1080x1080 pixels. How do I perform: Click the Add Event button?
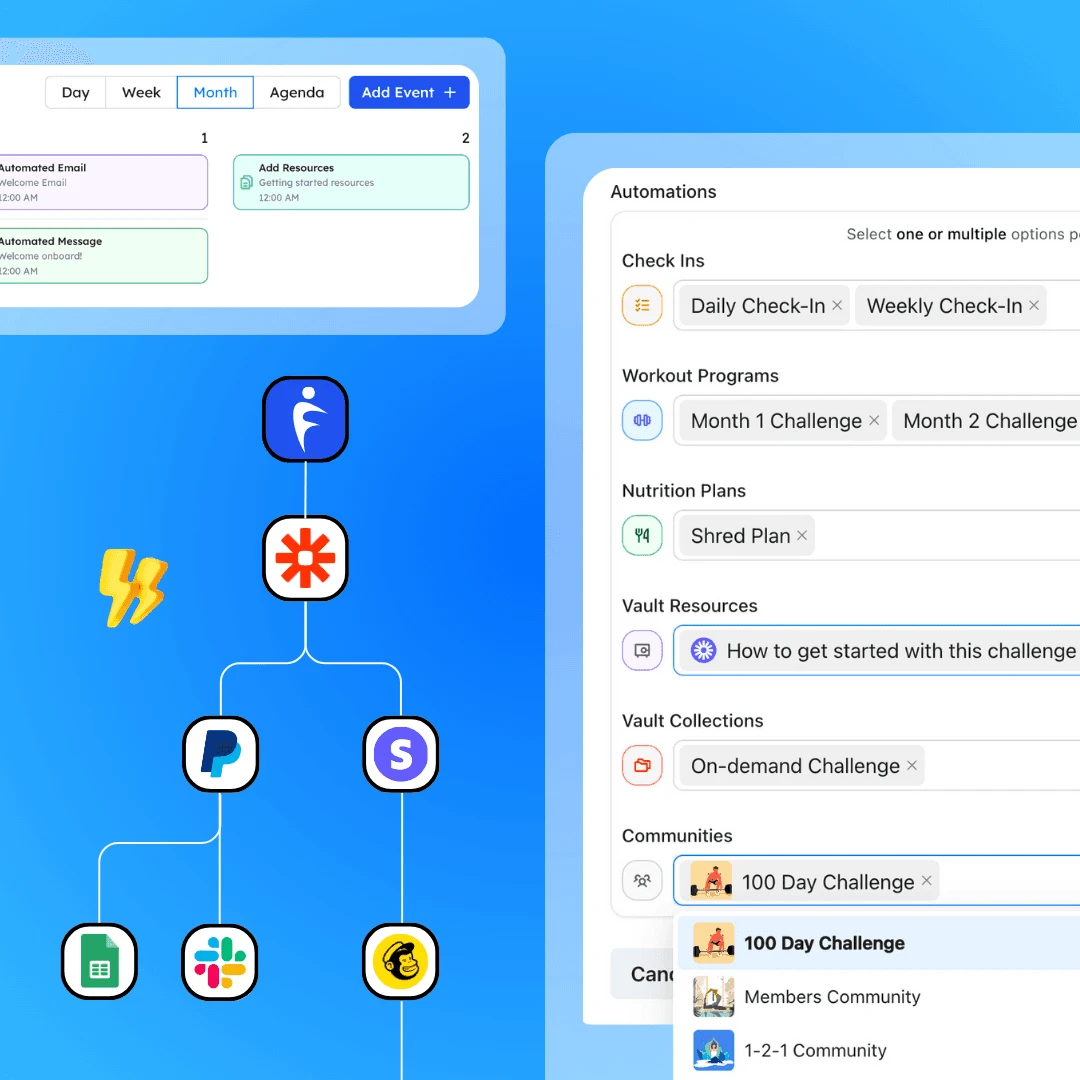click(x=409, y=92)
